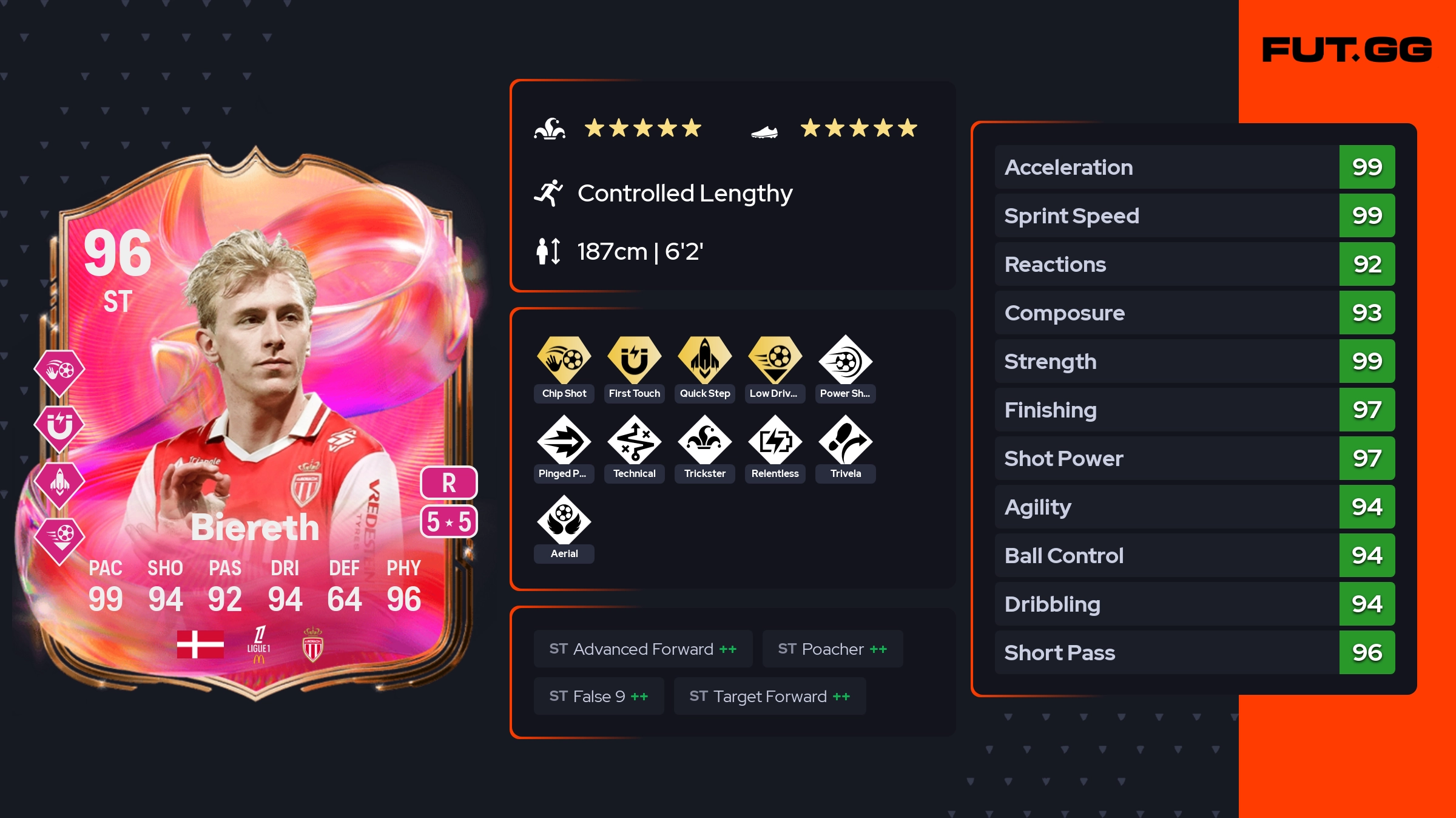Click the ST False 9 role

599,696
